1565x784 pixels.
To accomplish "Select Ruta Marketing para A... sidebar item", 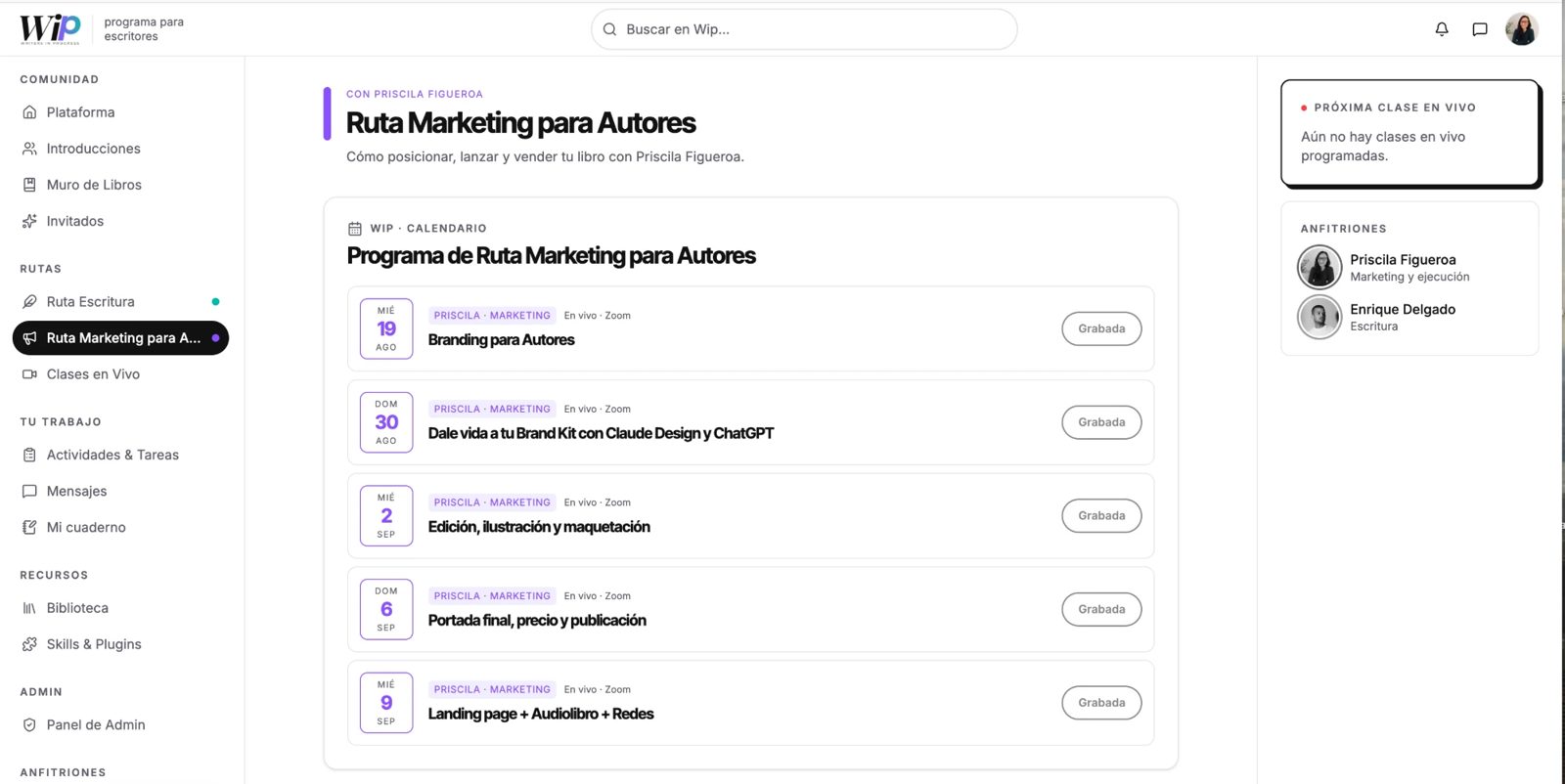I will click(x=120, y=338).
